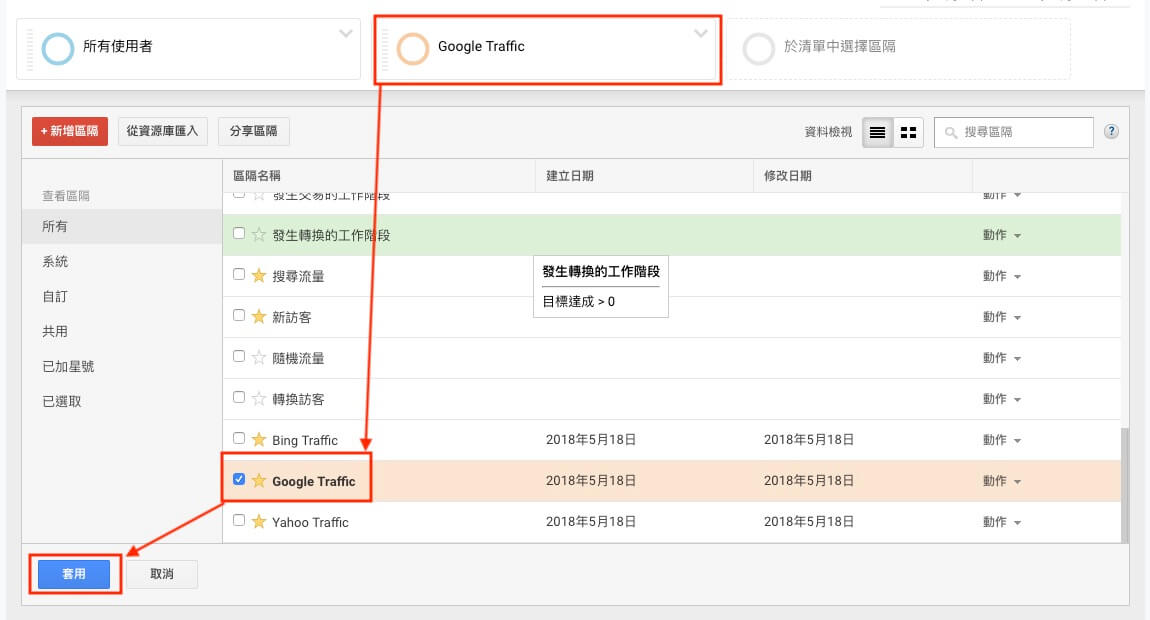Apply with the blue 套用 button
1150x620 pixels.
pos(74,574)
